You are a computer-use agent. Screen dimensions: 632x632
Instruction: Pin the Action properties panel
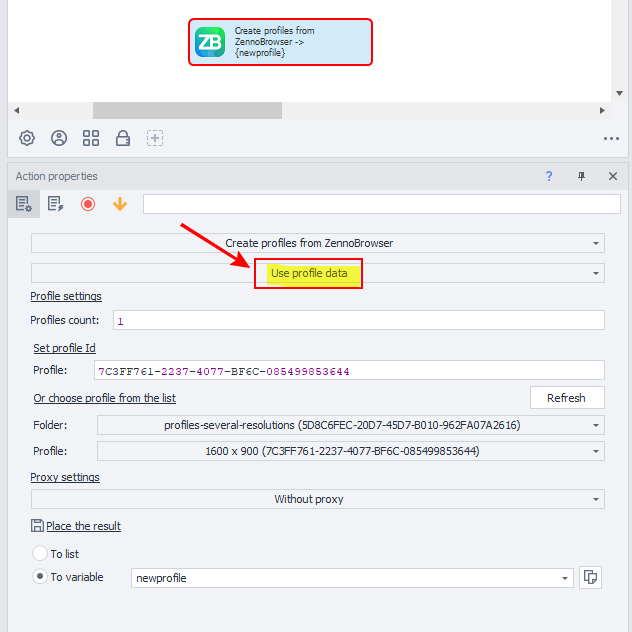(x=581, y=176)
